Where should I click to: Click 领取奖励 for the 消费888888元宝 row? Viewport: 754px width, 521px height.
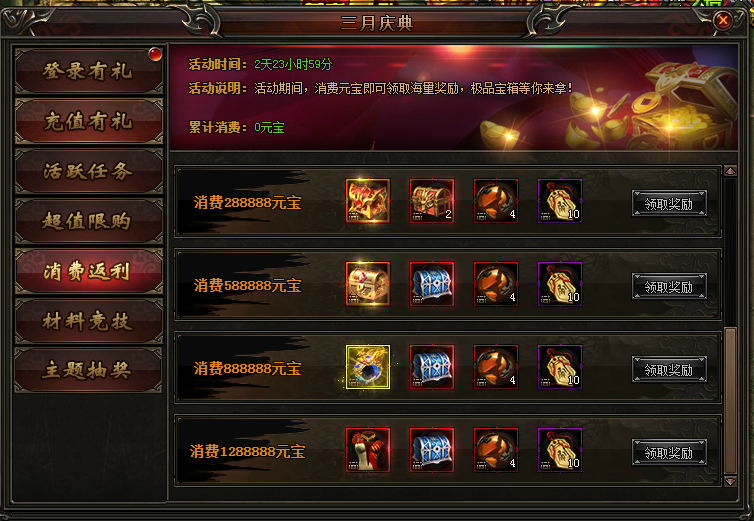[669, 369]
